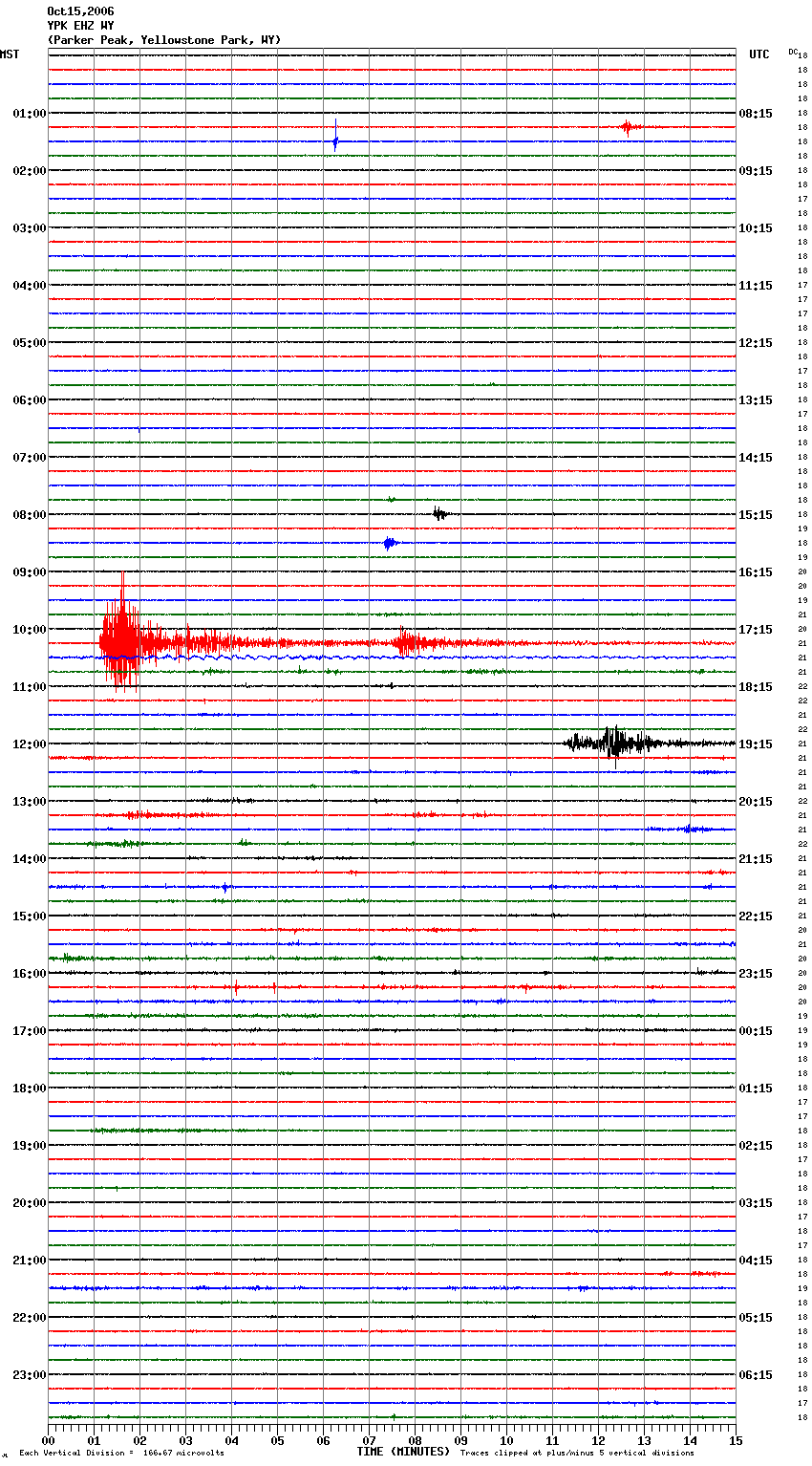Select the 10:00 MST hour label

coord(29,630)
